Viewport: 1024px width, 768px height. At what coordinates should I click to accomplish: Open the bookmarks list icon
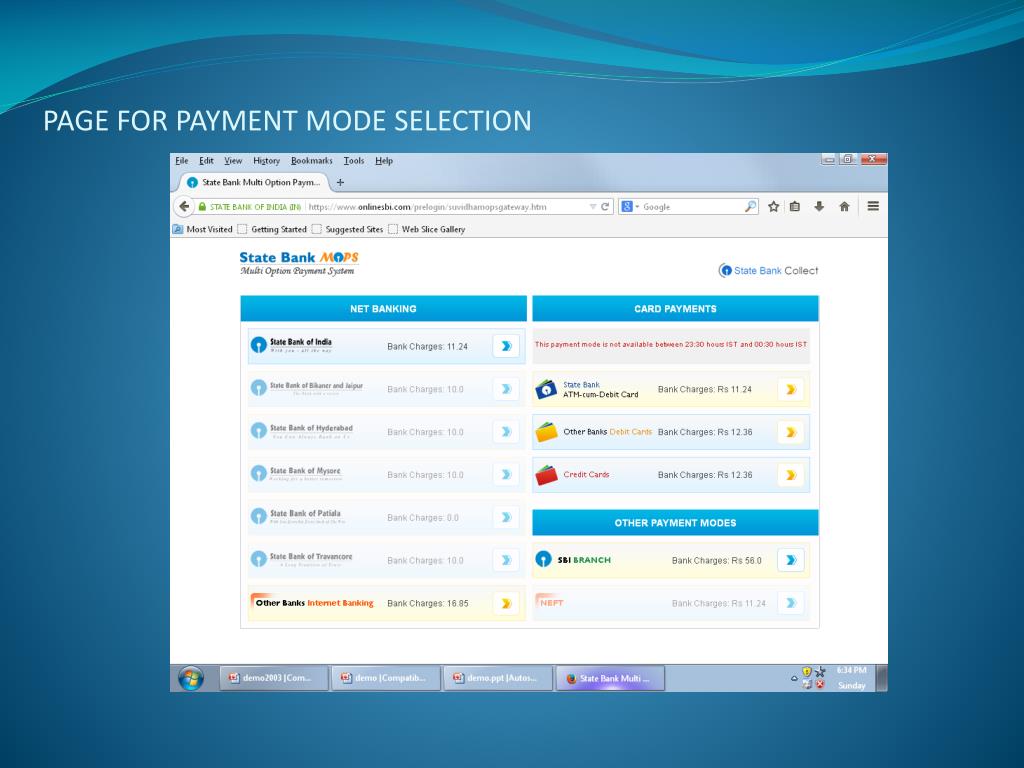[795, 206]
